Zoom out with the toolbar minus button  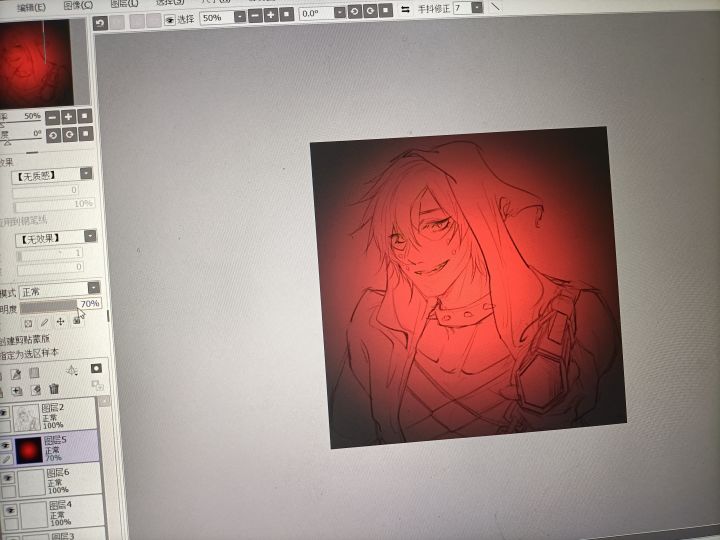coord(255,16)
